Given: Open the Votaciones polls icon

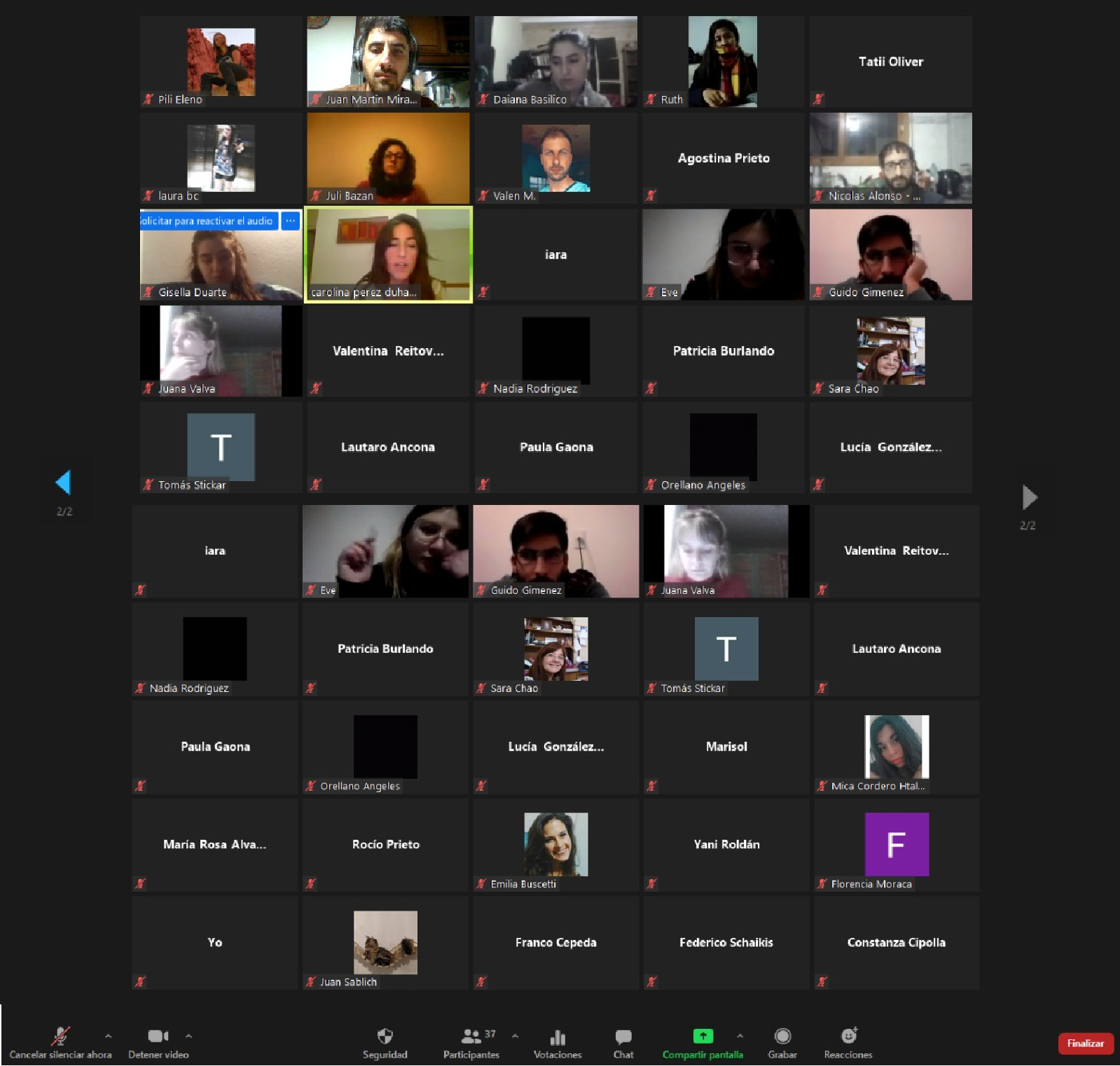Looking at the screenshot, I should click(558, 1037).
